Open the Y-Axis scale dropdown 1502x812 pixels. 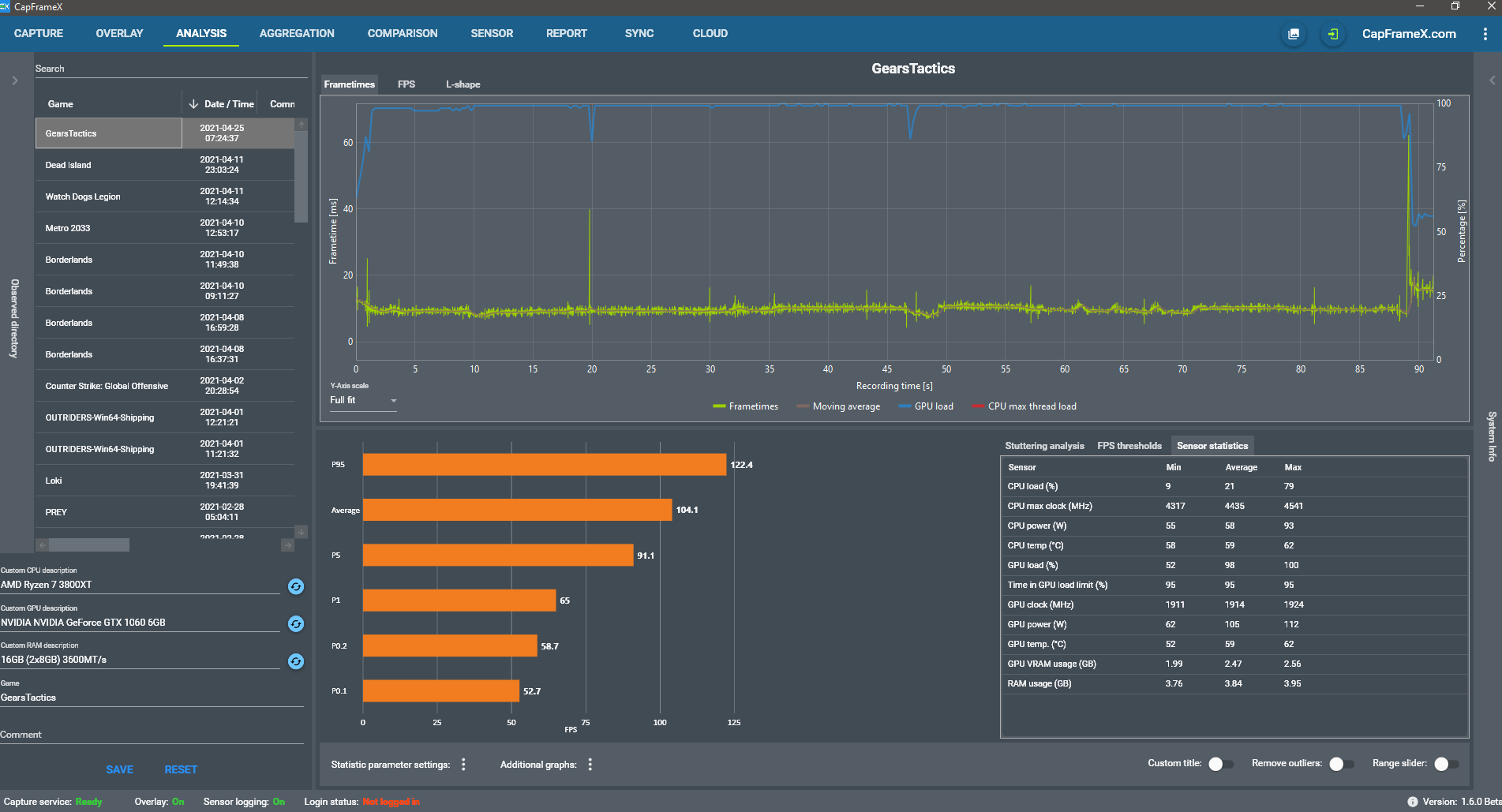pyautogui.click(x=363, y=401)
